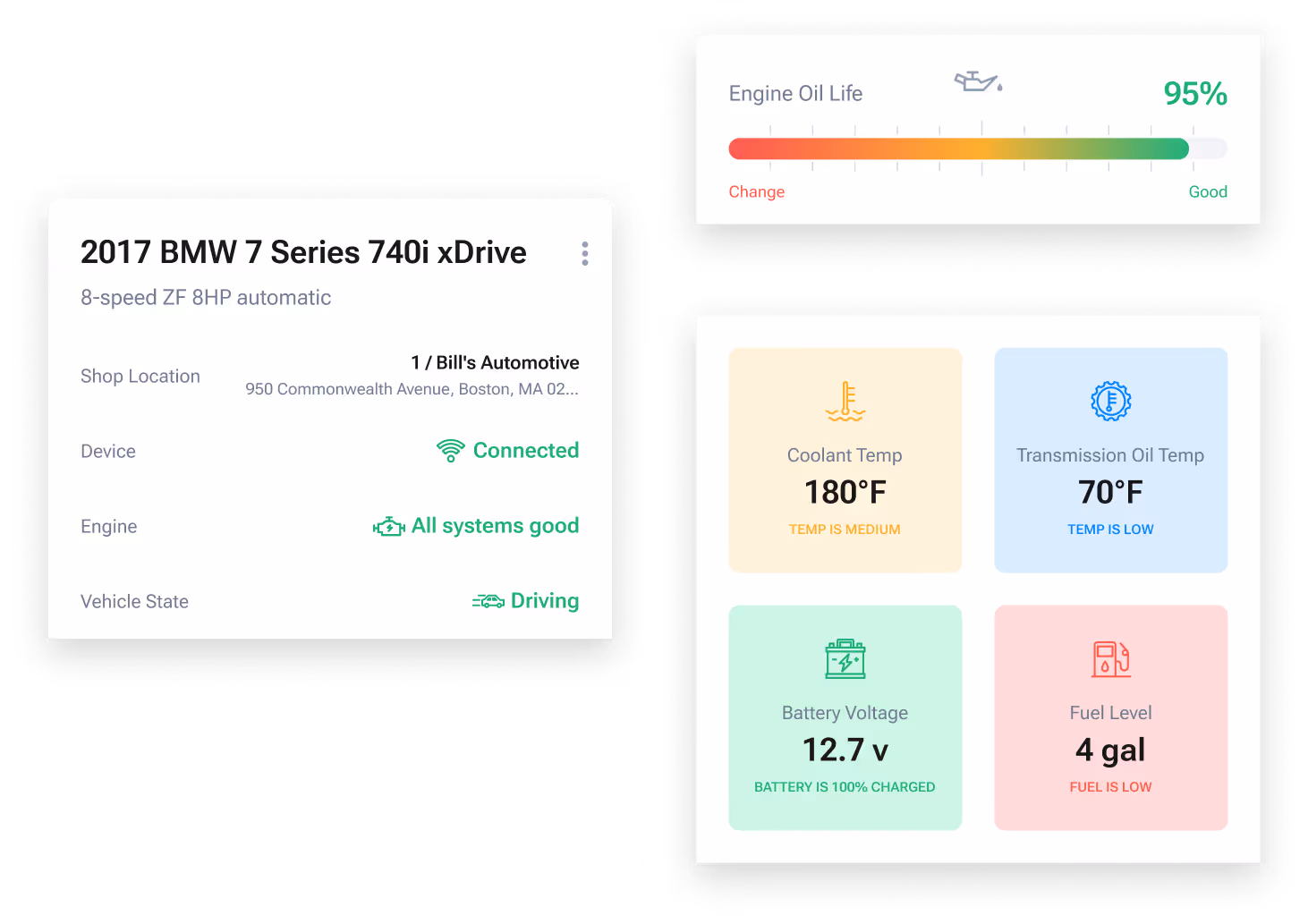This screenshot has height=924, width=1308.
Task: Click the Wi-Fi connected icon
Action: pos(450,451)
